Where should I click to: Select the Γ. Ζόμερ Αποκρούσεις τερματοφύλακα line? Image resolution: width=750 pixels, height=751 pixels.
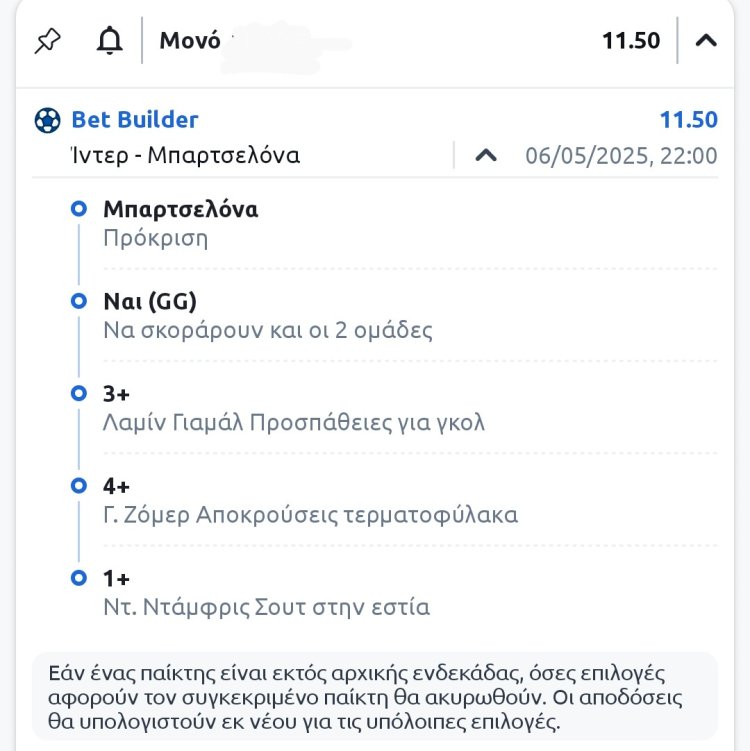pyautogui.click(x=310, y=515)
